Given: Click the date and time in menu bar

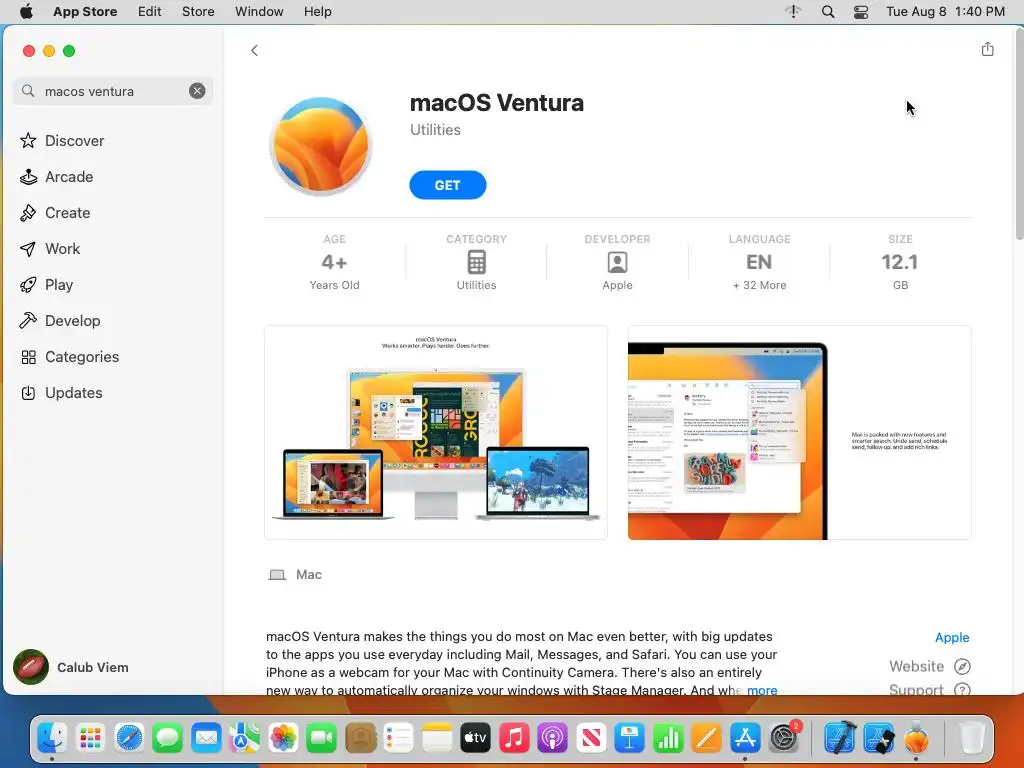Looking at the screenshot, I should (x=945, y=11).
